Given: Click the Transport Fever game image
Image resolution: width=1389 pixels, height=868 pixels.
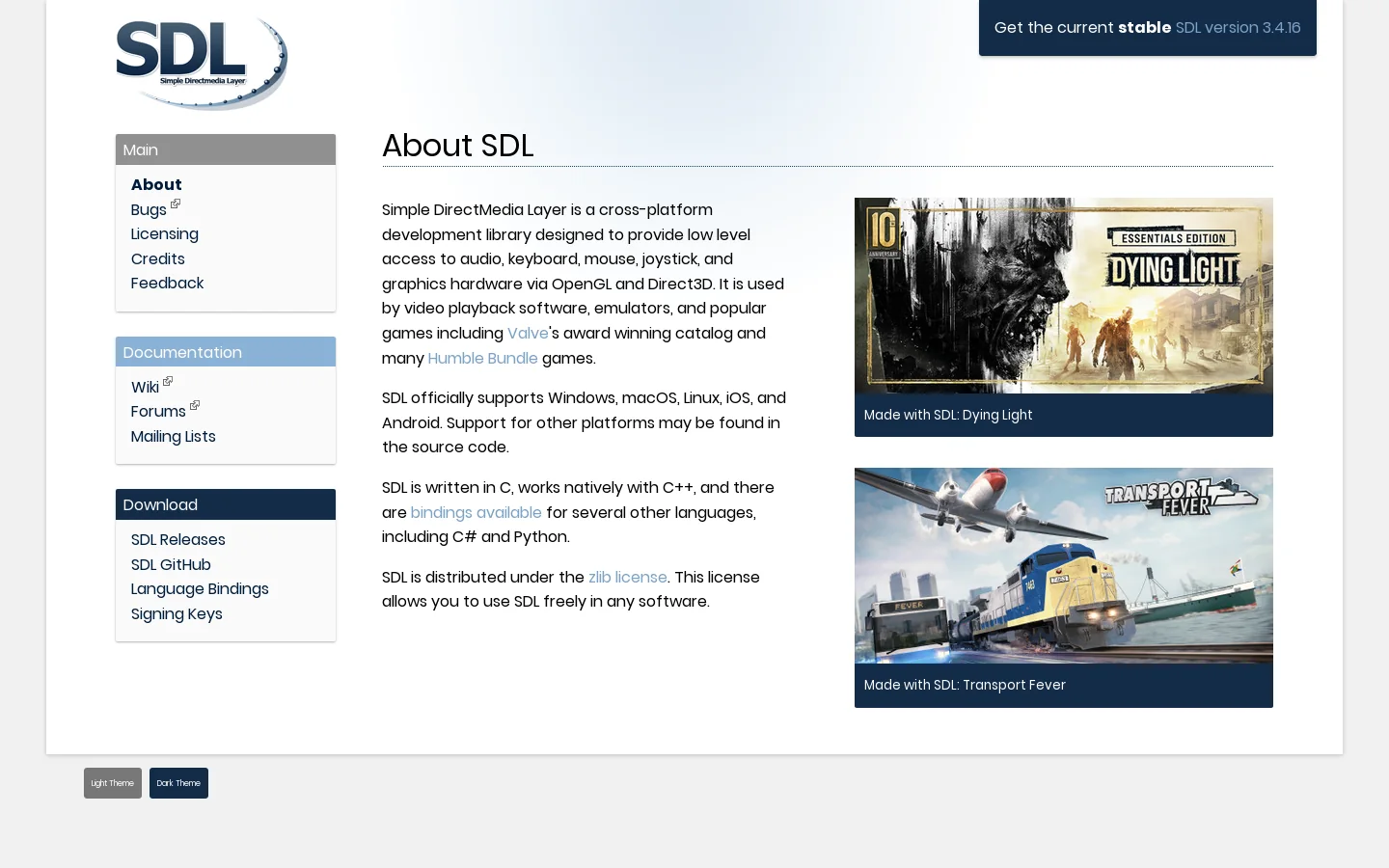Looking at the screenshot, I should pos(1064,565).
